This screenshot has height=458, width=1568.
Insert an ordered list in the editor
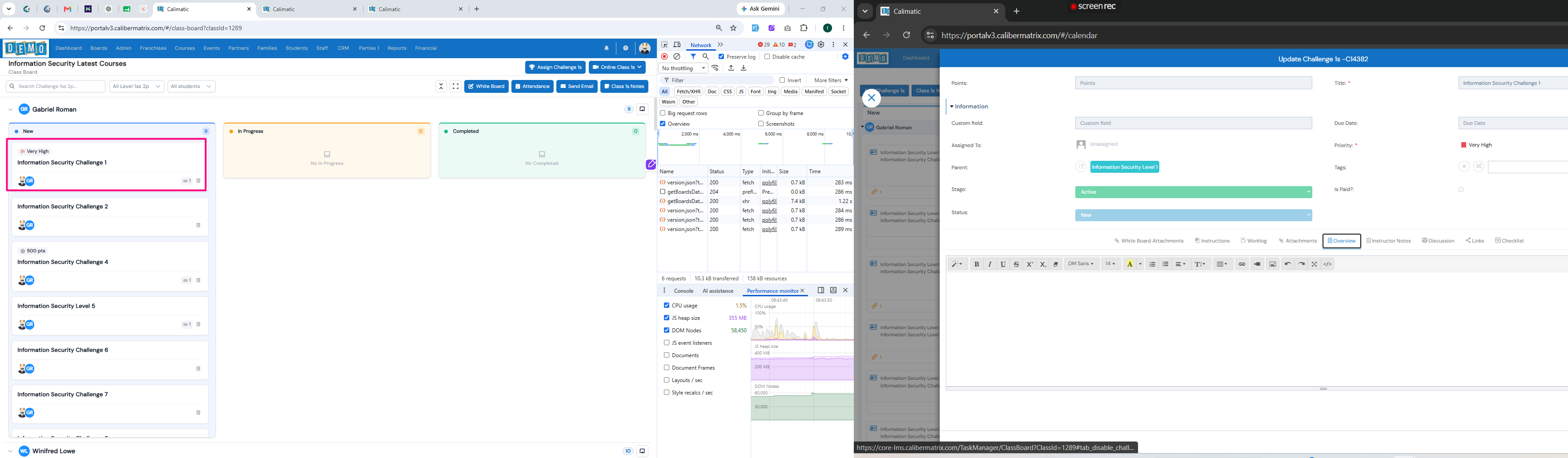click(x=1152, y=264)
